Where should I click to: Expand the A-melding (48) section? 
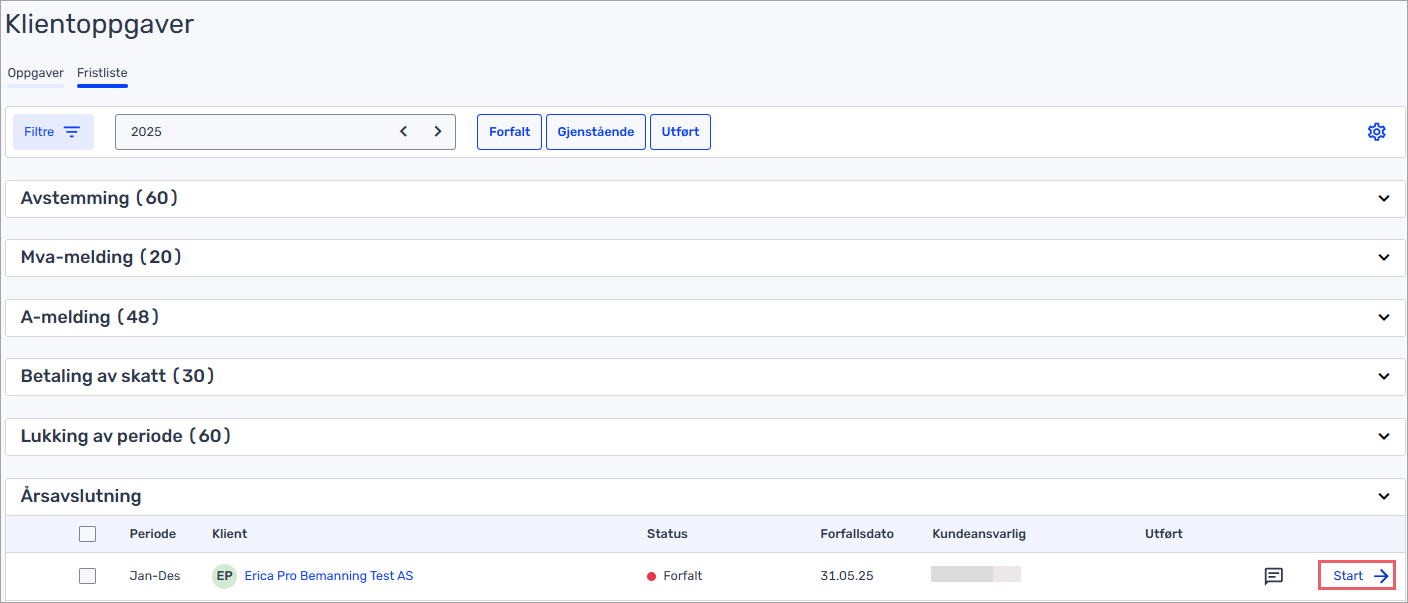[703, 317]
